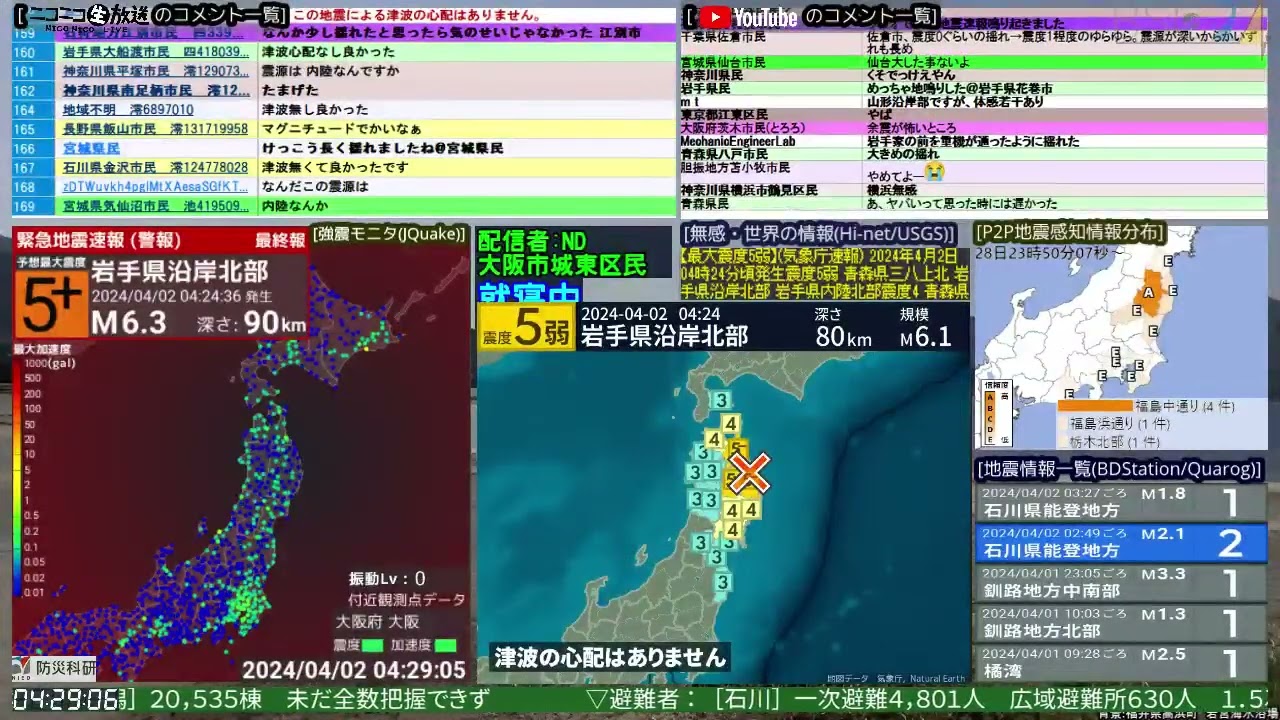Select the 23:05 釧路地方中南部 M3.3 earthquake row
The height and width of the screenshot is (720, 1280).
pos(1121,583)
